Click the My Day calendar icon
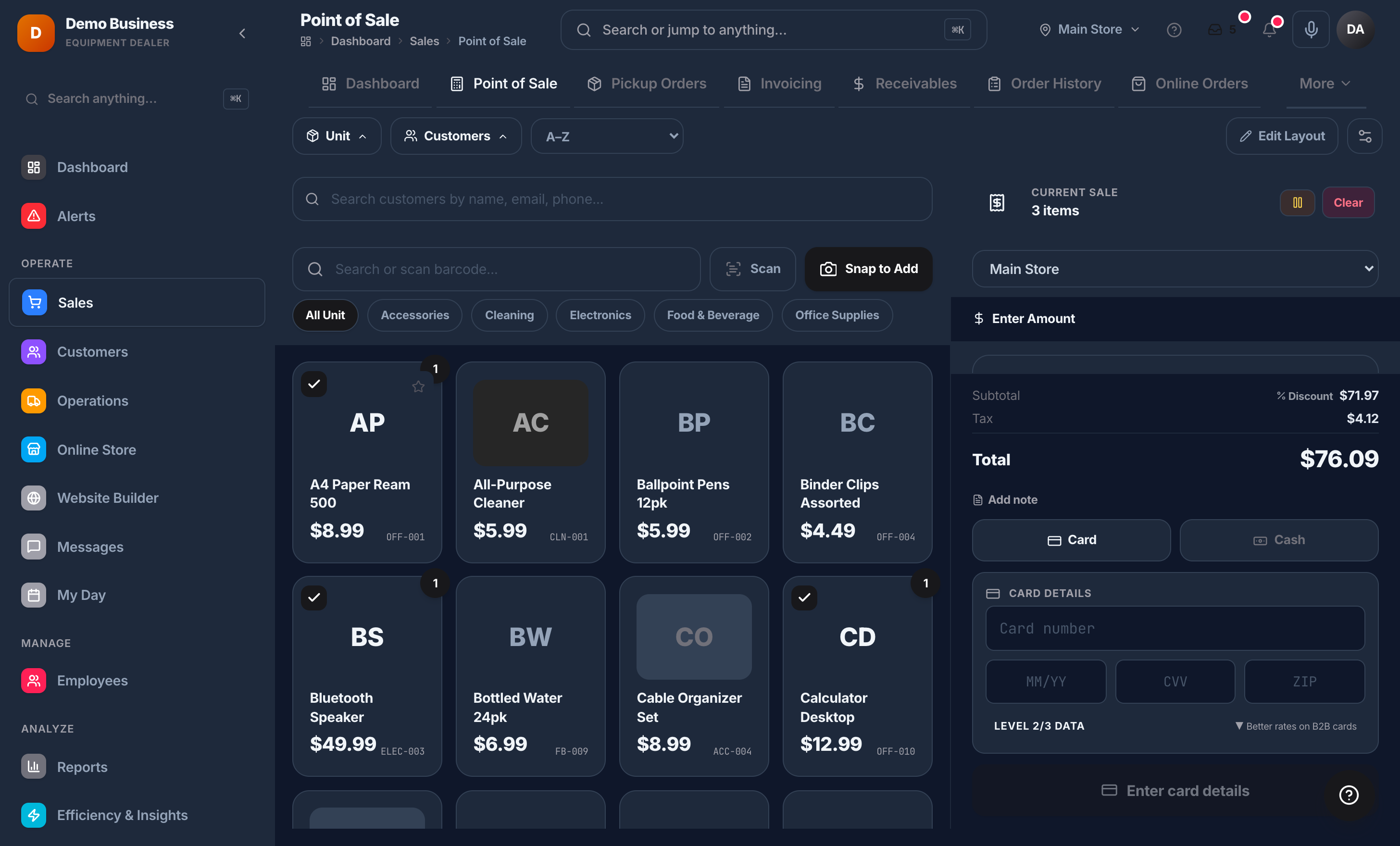The width and height of the screenshot is (1400, 846). click(34, 595)
